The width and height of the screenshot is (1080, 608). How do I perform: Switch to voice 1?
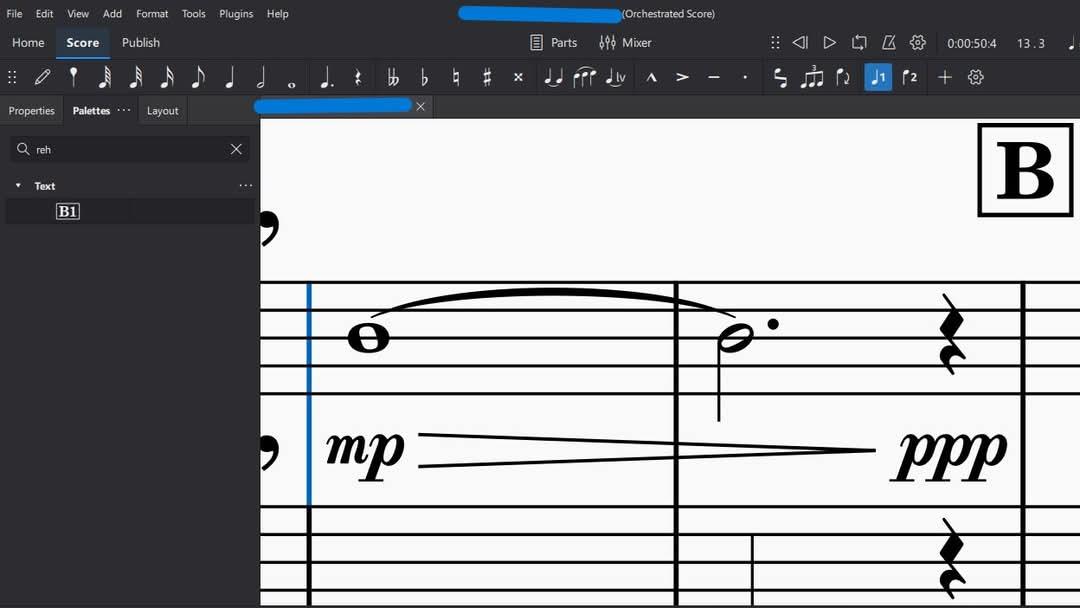pos(878,77)
